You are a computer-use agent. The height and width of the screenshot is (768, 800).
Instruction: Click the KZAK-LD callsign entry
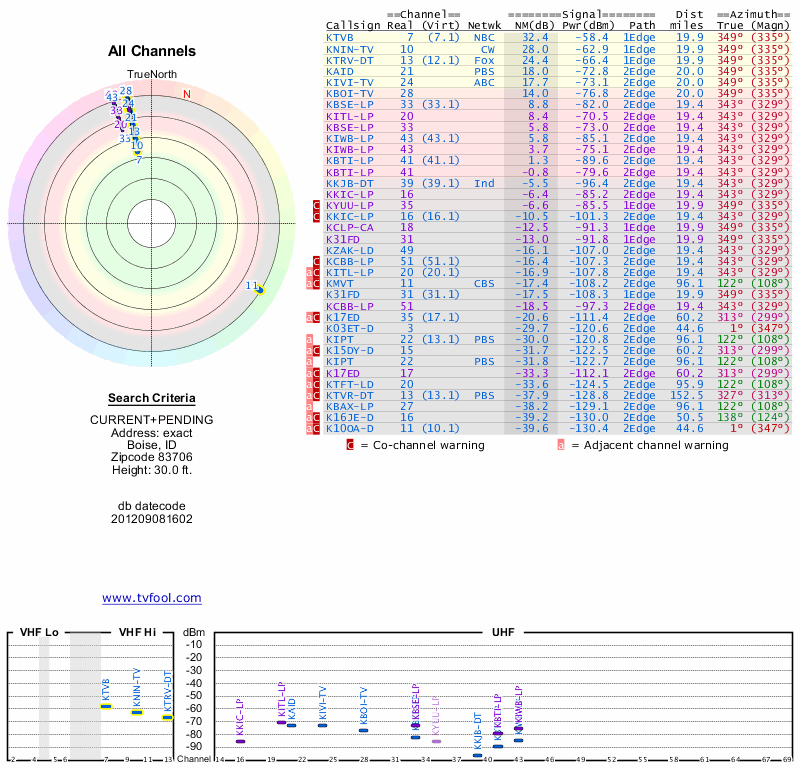tap(350, 250)
